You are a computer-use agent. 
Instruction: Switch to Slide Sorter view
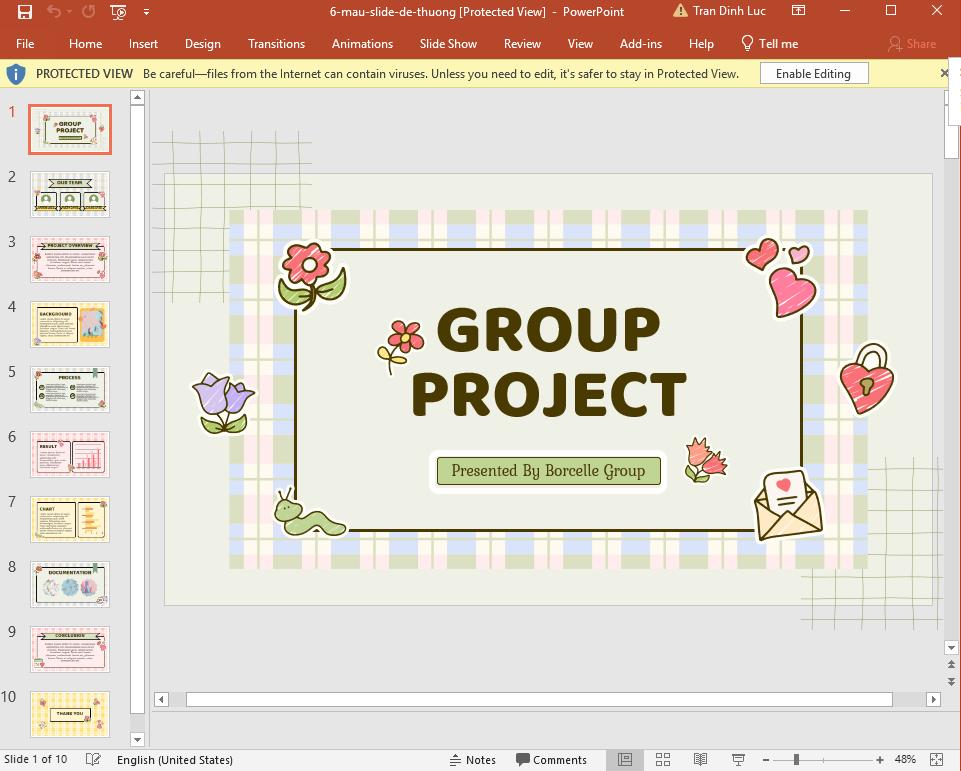click(x=663, y=759)
